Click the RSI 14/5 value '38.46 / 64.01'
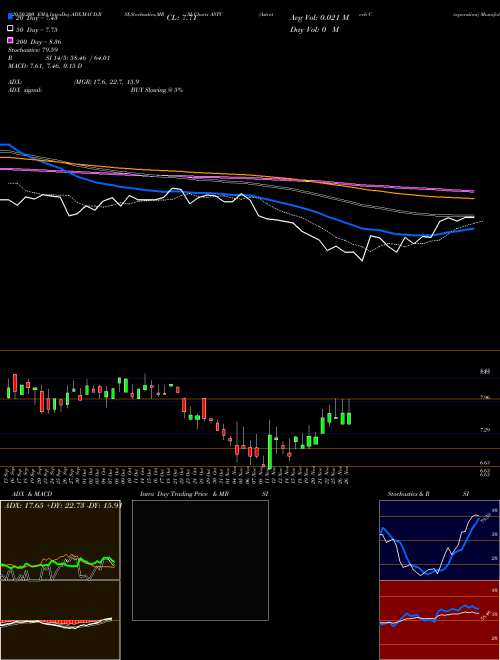The image size is (500, 660). [x=88, y=58]
